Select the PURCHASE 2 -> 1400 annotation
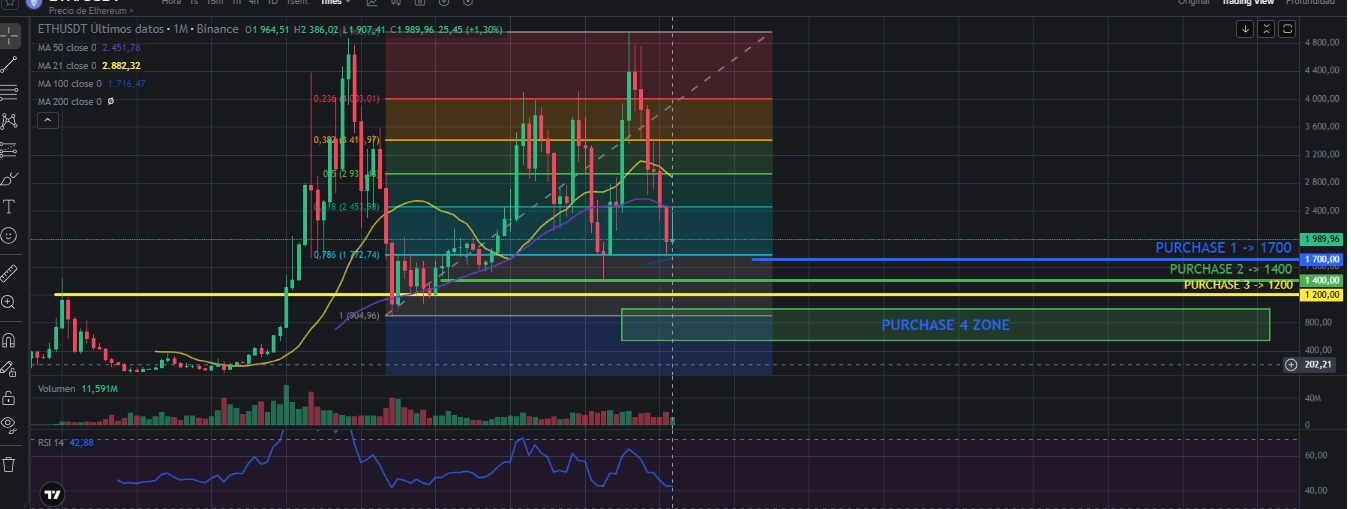1351x509 pixels. (x=1231, y=269)
